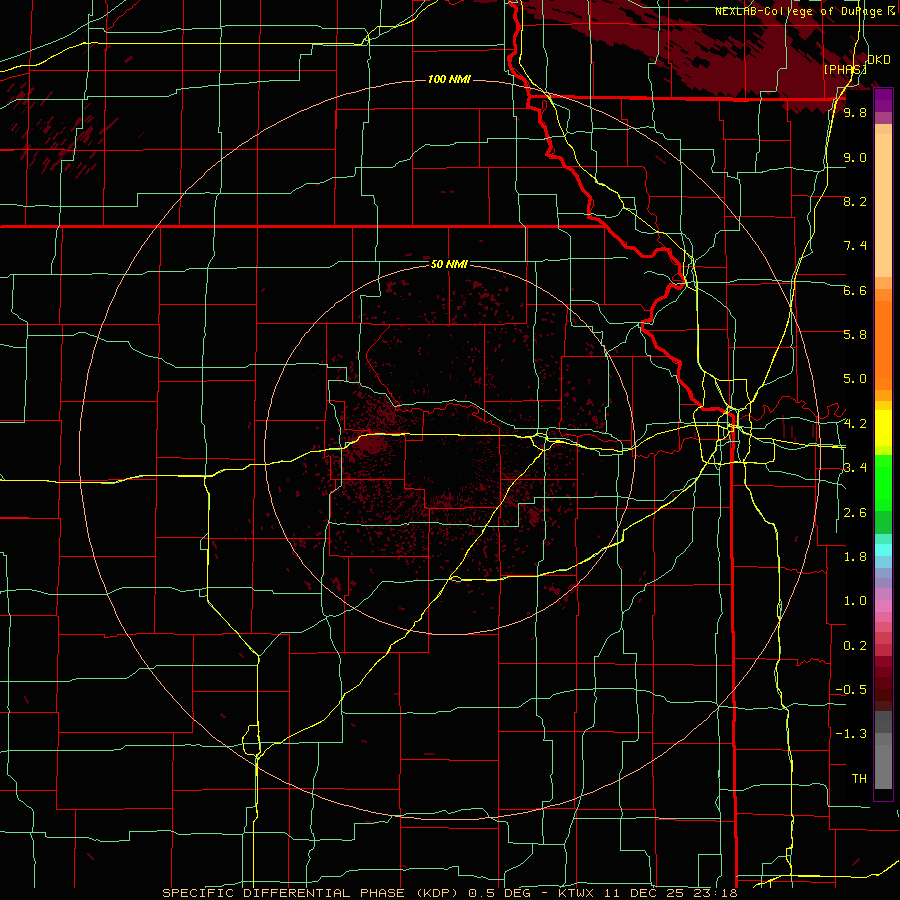
Task: Click the gray swatch near TH
Action: pyautogui.click(x=883, y=769)
